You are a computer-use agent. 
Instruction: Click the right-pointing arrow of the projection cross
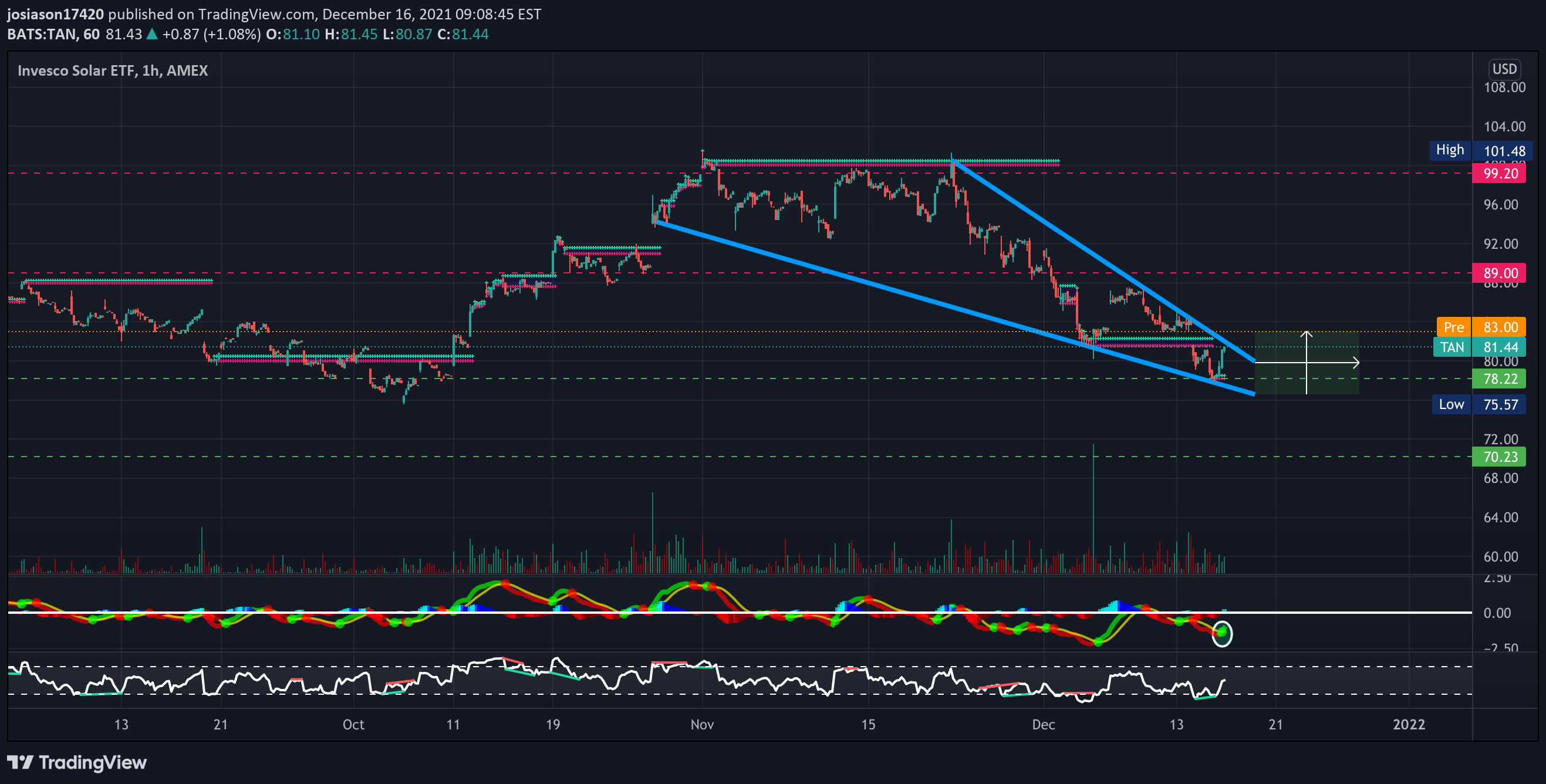pyautogui.click(x=1354, y=362)
